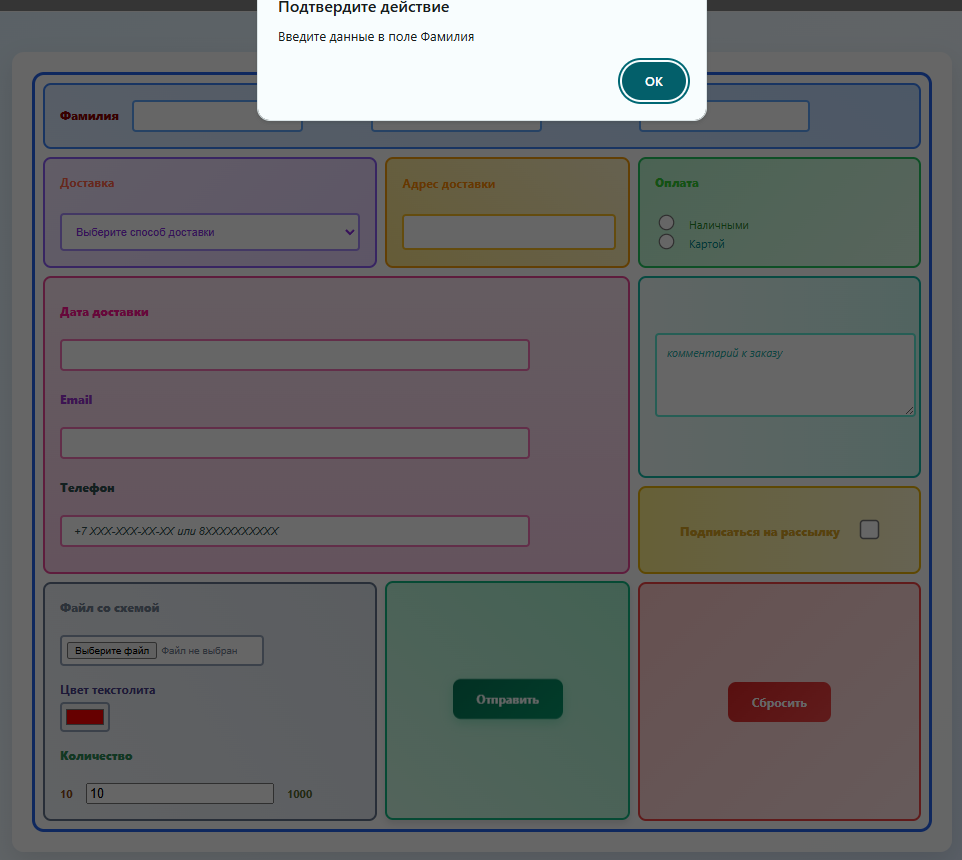The height and width of the screenshot is (860, 962).
Task: Confirm the dialog with the OK button
Action: coord(653,81)
